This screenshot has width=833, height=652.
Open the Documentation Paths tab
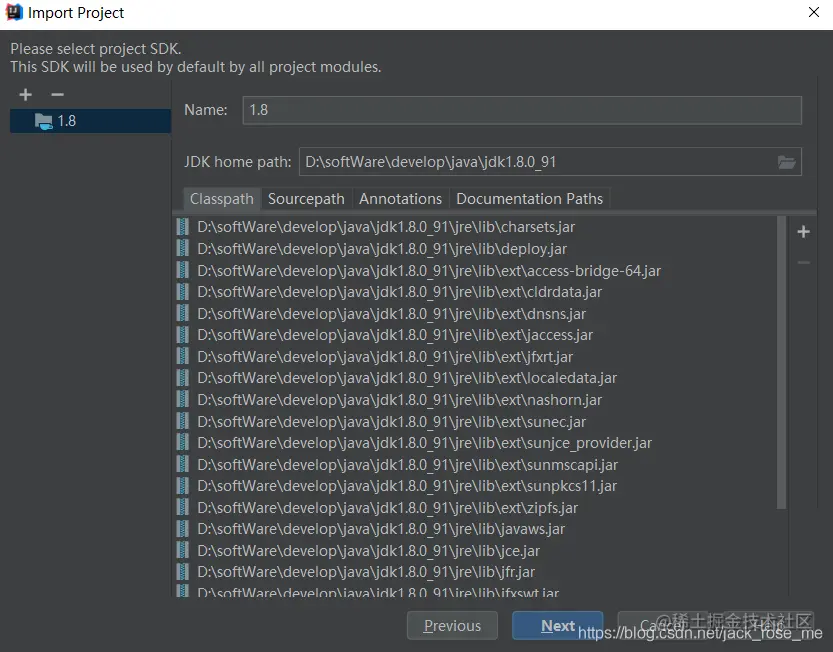point(529,199)
